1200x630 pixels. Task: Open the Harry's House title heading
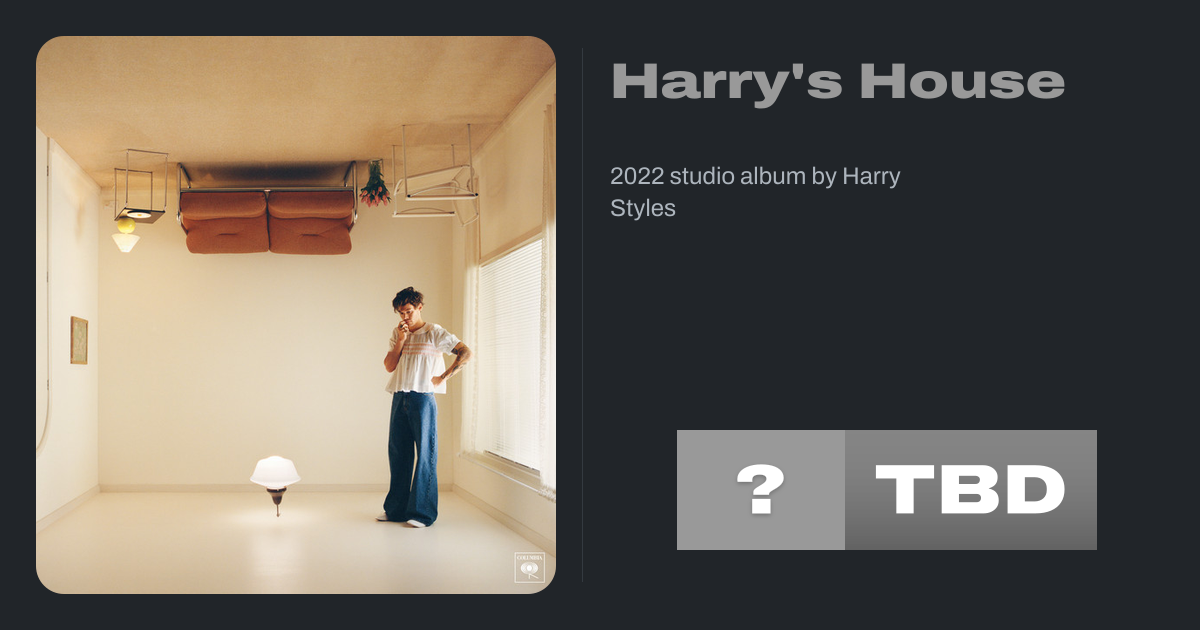pos(838,81)
